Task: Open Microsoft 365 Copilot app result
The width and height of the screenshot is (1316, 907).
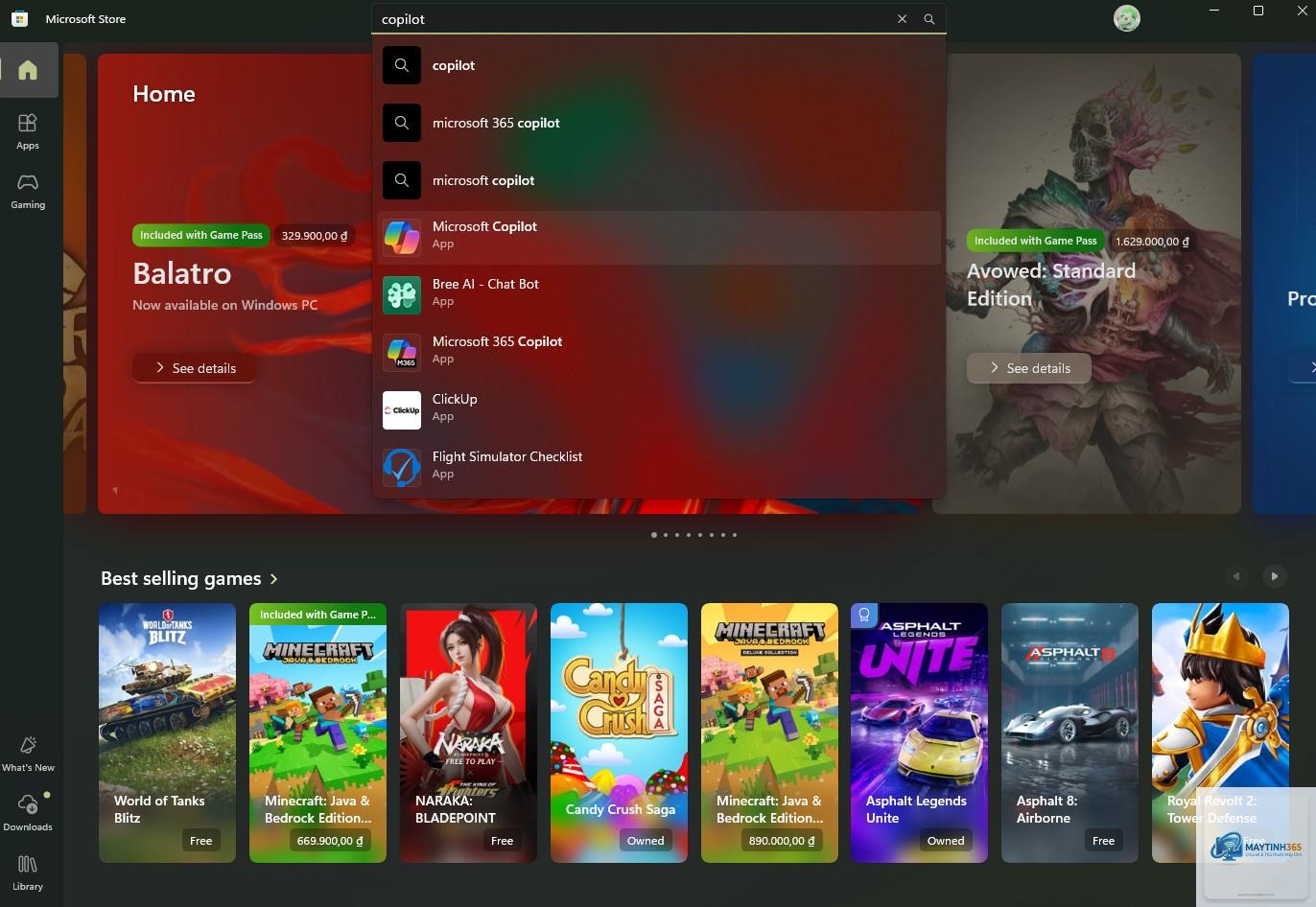Action: [658, 353]
